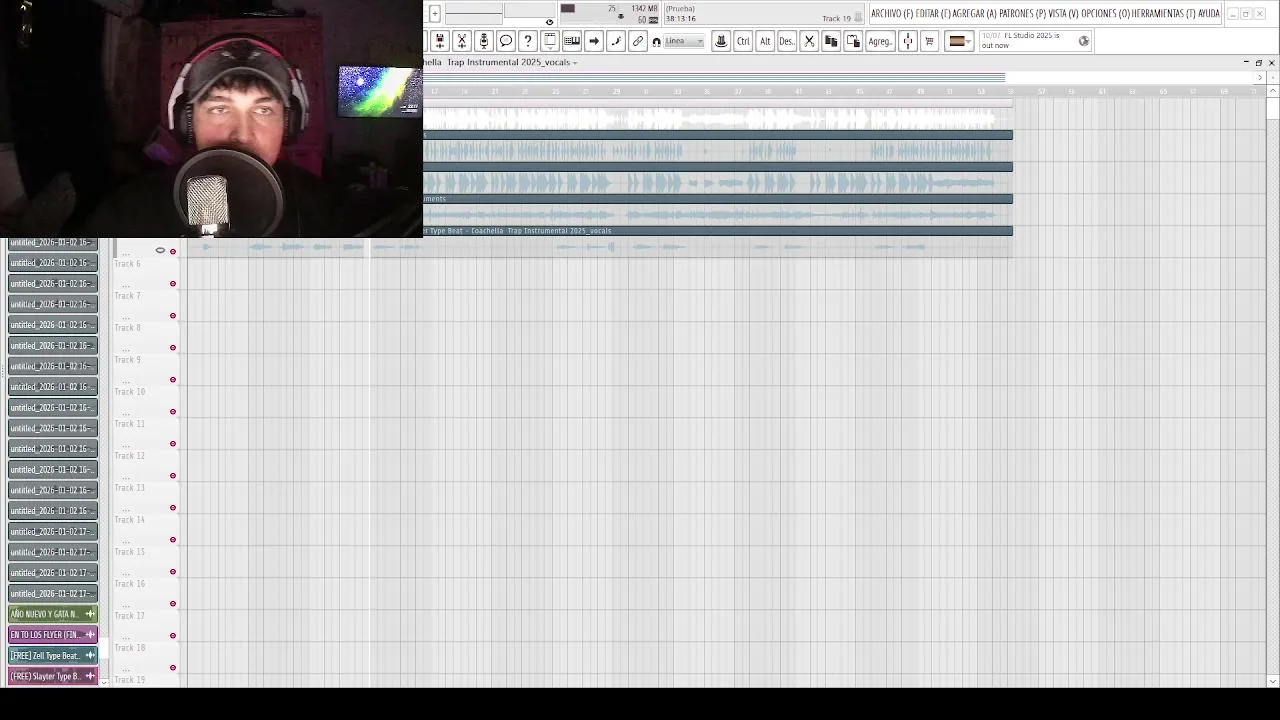Open the OPCIONES menu
1280x720 pixels.
tap(1105, 13)
